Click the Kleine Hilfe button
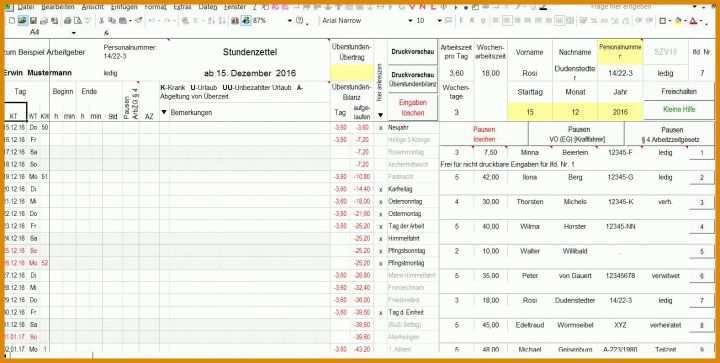 679,110
